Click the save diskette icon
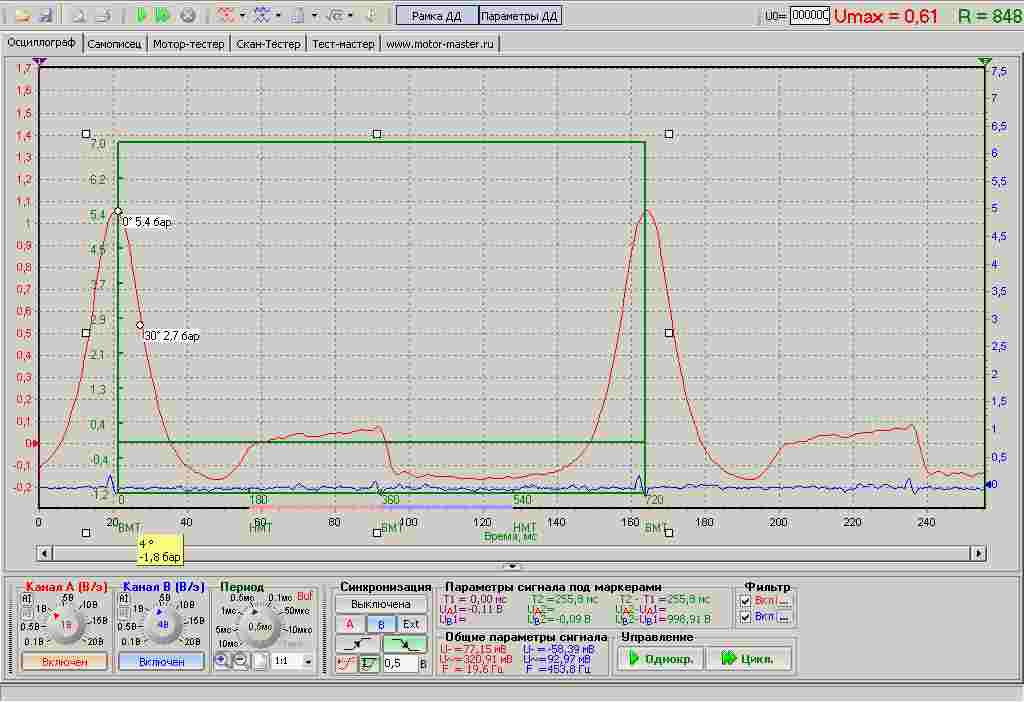The image size is (1024, 702). (45, 15)
